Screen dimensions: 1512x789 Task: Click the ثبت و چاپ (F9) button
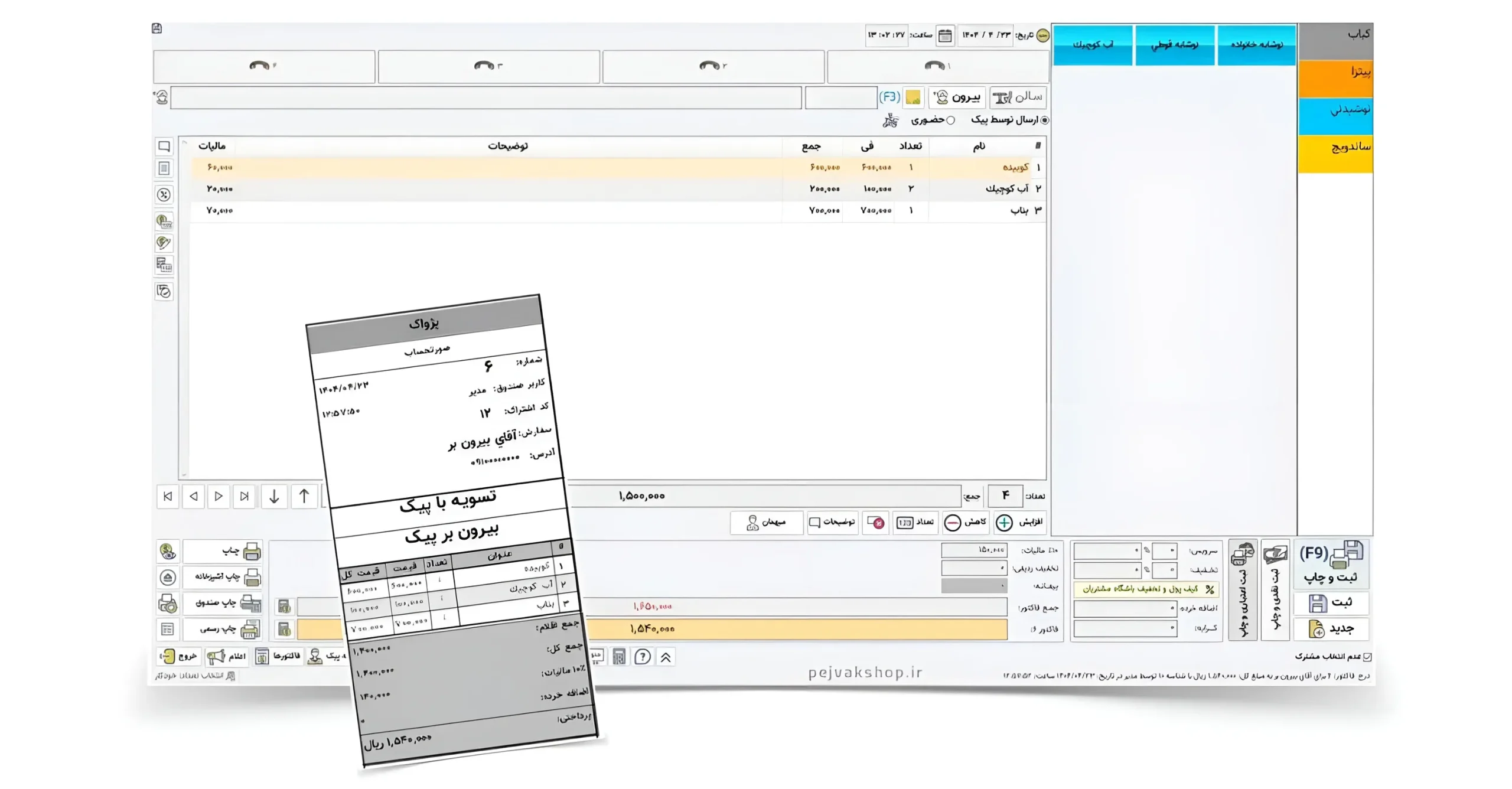[1331, 563]
